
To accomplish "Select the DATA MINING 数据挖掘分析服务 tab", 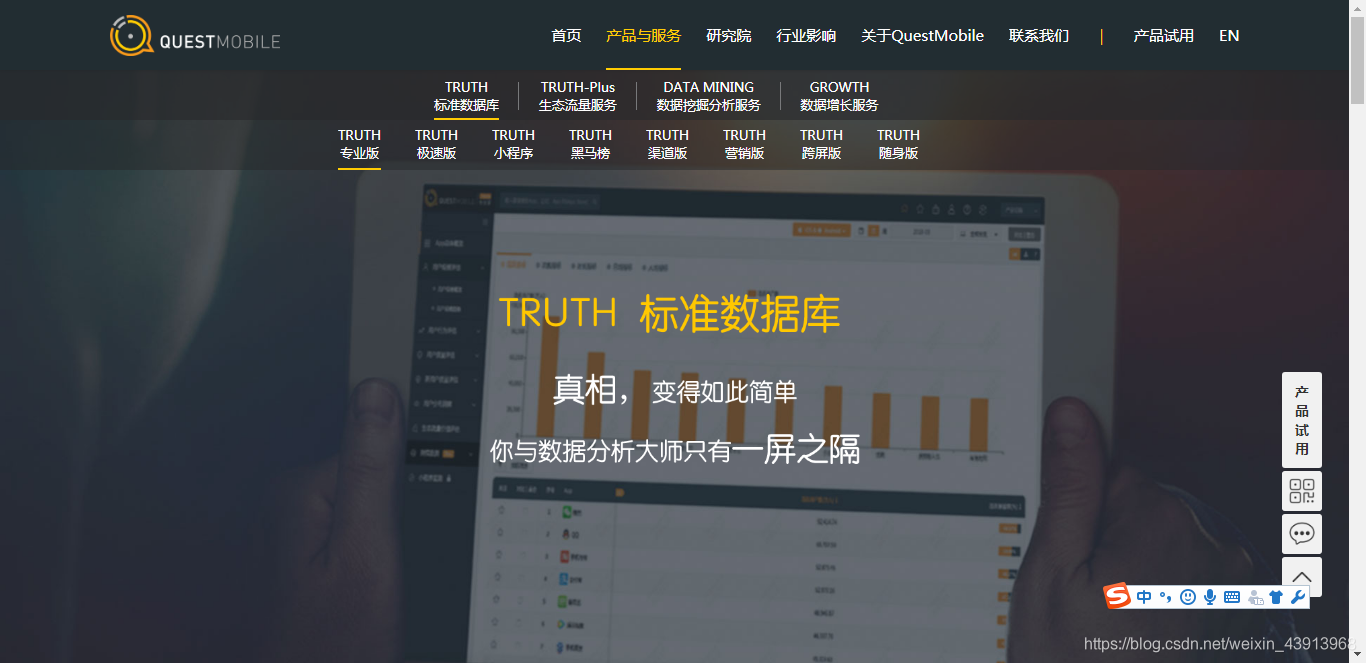I will [x=708, y=96].
